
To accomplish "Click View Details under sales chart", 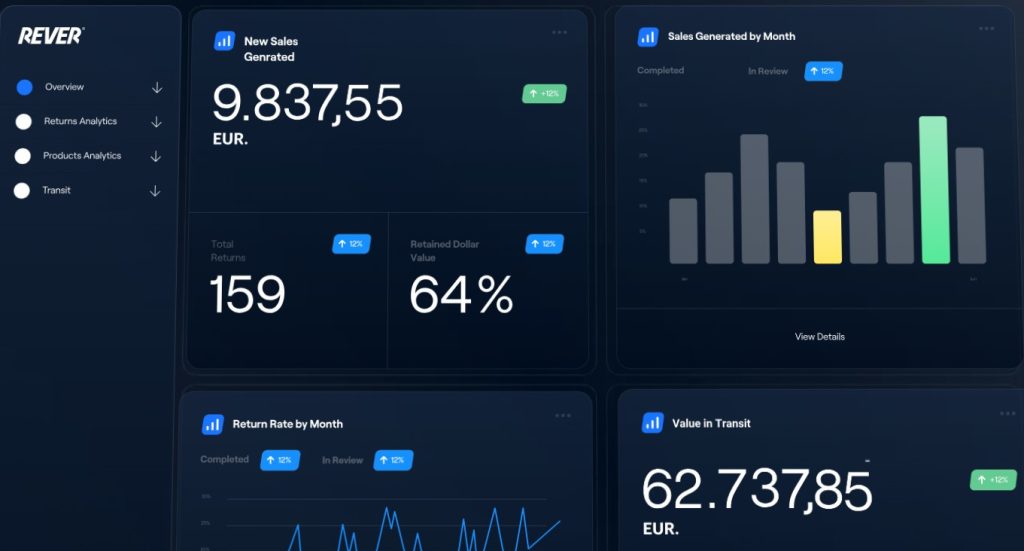I will (x=819, y=337).
